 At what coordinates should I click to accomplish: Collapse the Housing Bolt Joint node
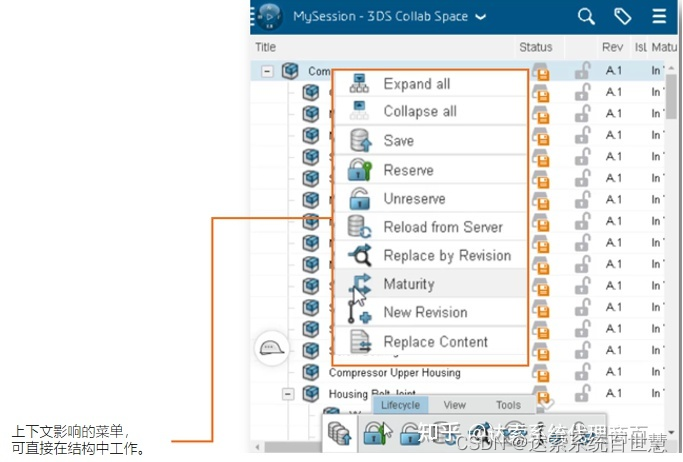click(287, 394)
